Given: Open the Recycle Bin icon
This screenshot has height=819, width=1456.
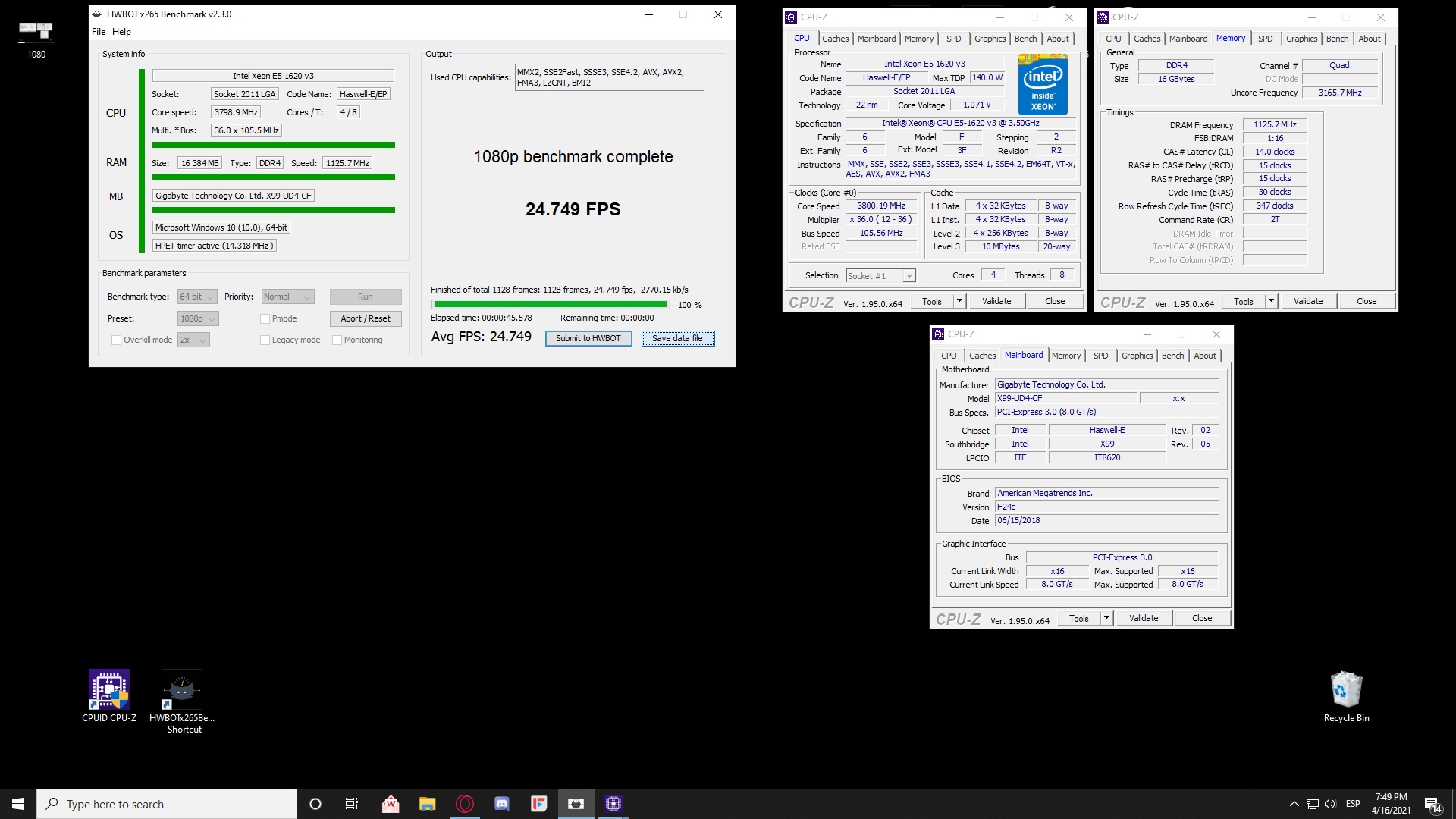Looking at the screenshot, I should [1347, 696].
